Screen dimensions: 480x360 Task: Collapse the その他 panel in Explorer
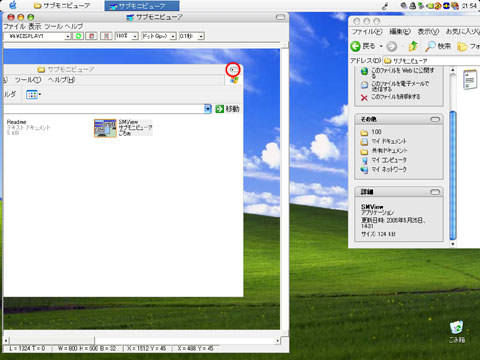point(435,119)
